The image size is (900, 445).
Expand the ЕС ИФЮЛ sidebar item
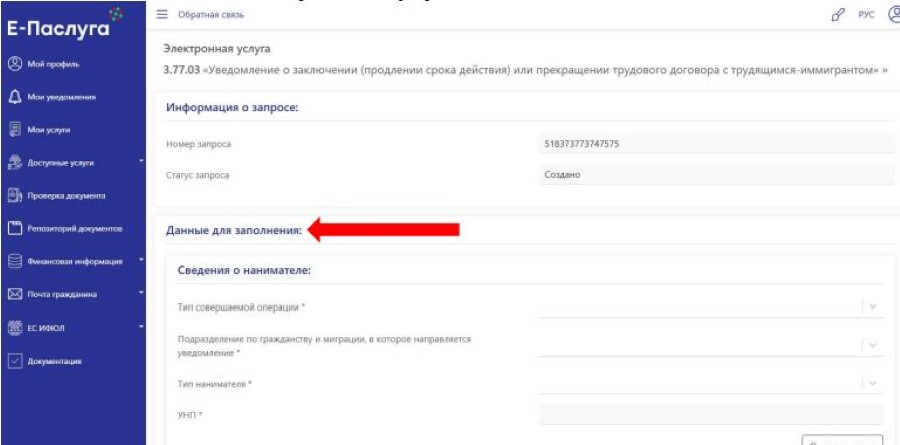pos(75,327)
